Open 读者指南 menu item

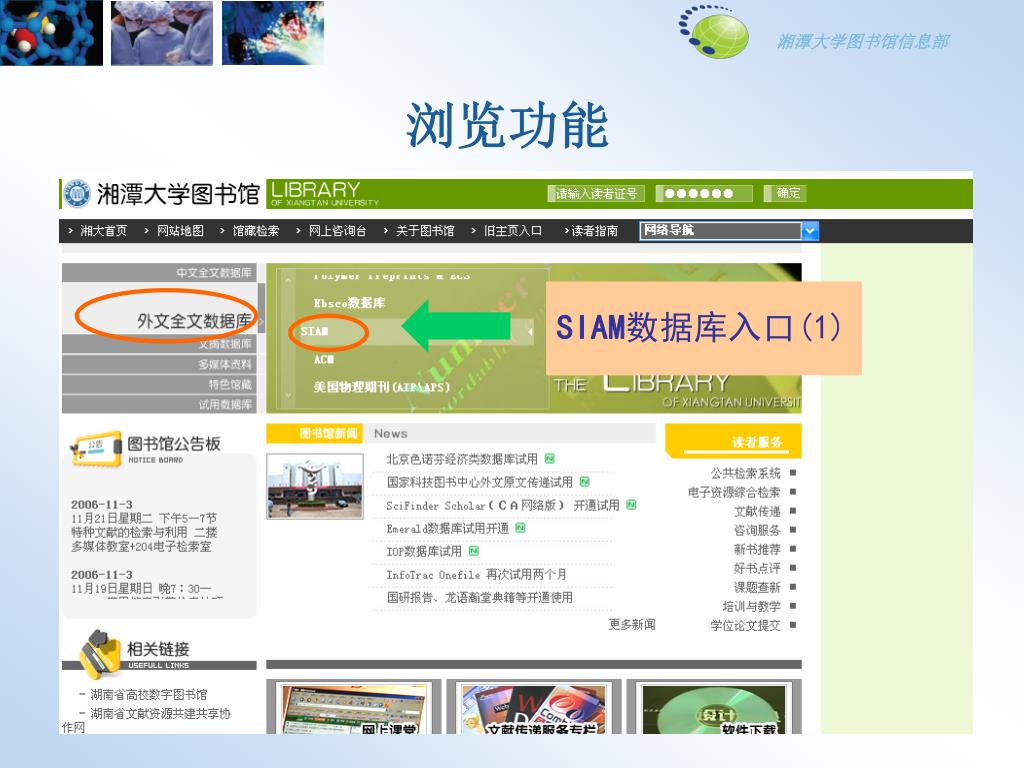(x=594, y=231)
